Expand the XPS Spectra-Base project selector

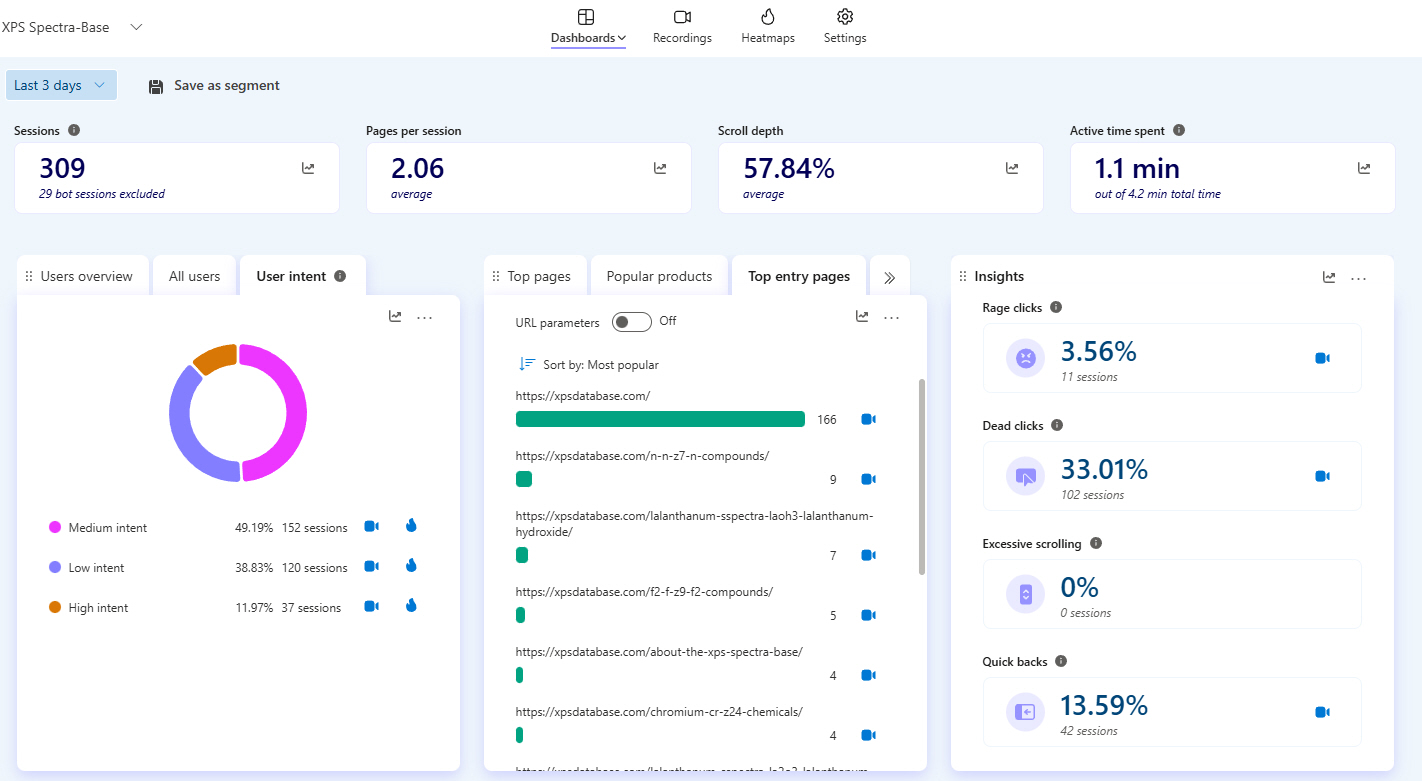pyautogui.click(x=136, y=27)
